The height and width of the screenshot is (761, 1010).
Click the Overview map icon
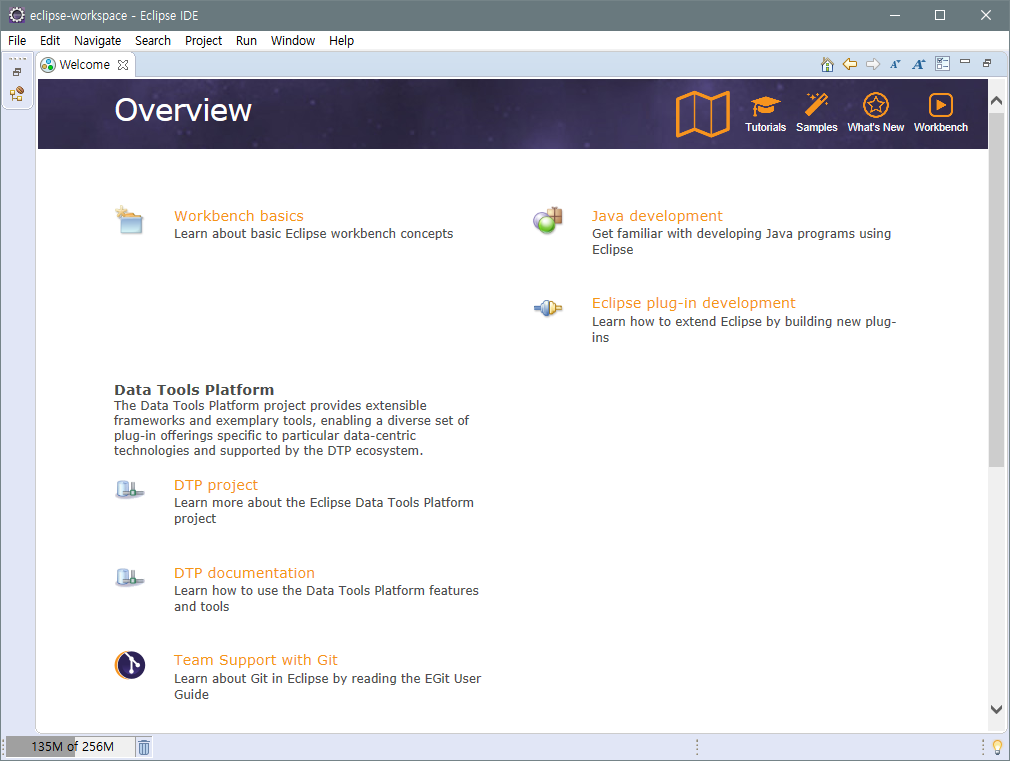[x=703, y=114]
